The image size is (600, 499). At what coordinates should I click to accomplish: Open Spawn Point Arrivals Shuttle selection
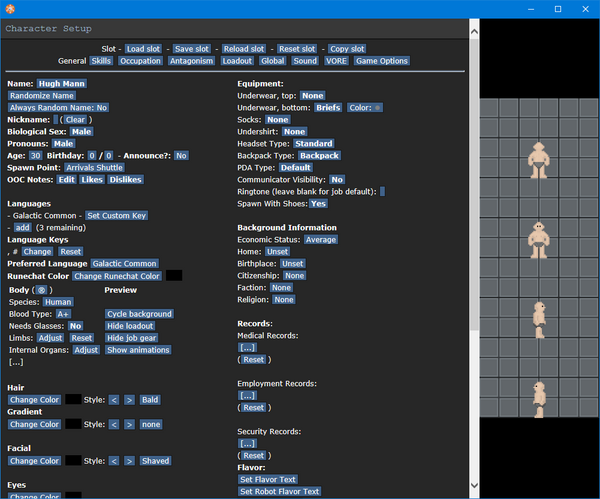click(x=95, y=168)
